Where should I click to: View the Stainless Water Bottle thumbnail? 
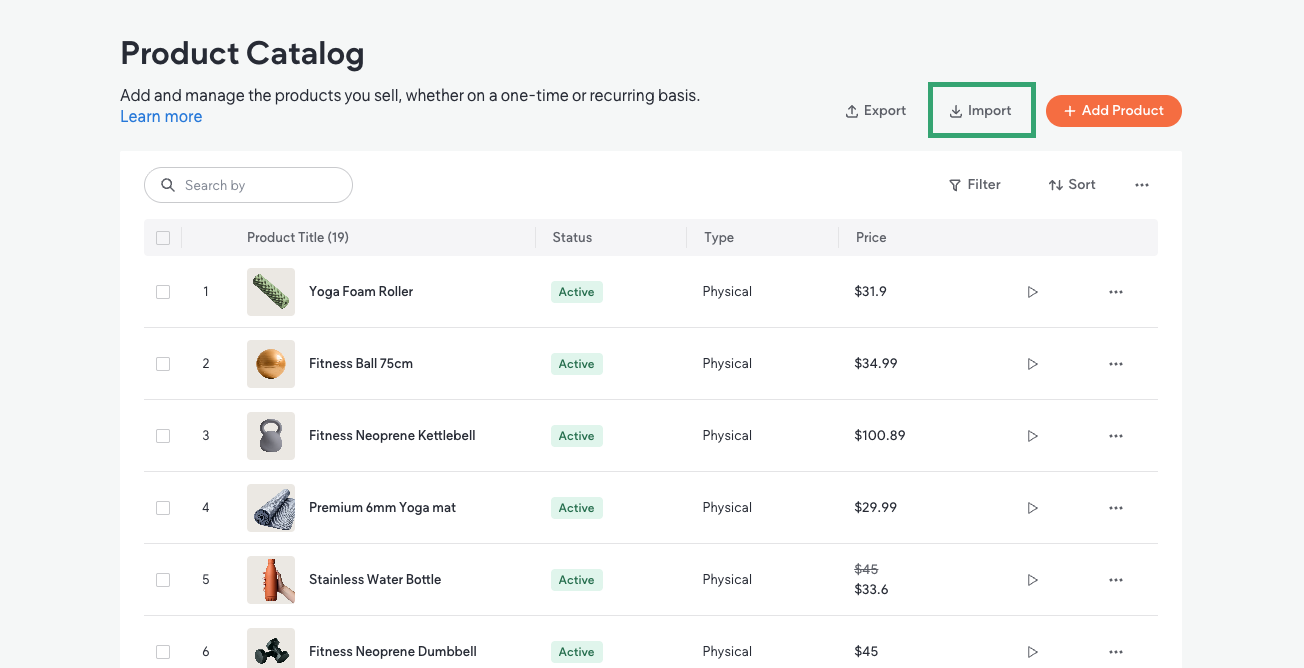[x=271, y=579]
